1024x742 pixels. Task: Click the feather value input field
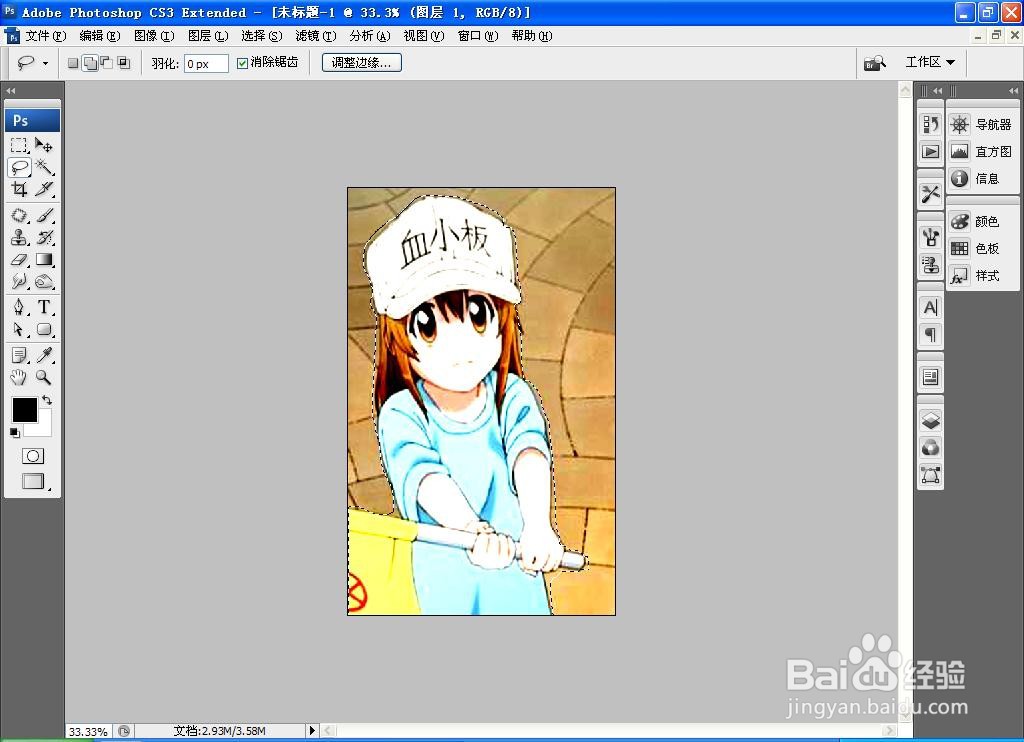tap(206, 63)
